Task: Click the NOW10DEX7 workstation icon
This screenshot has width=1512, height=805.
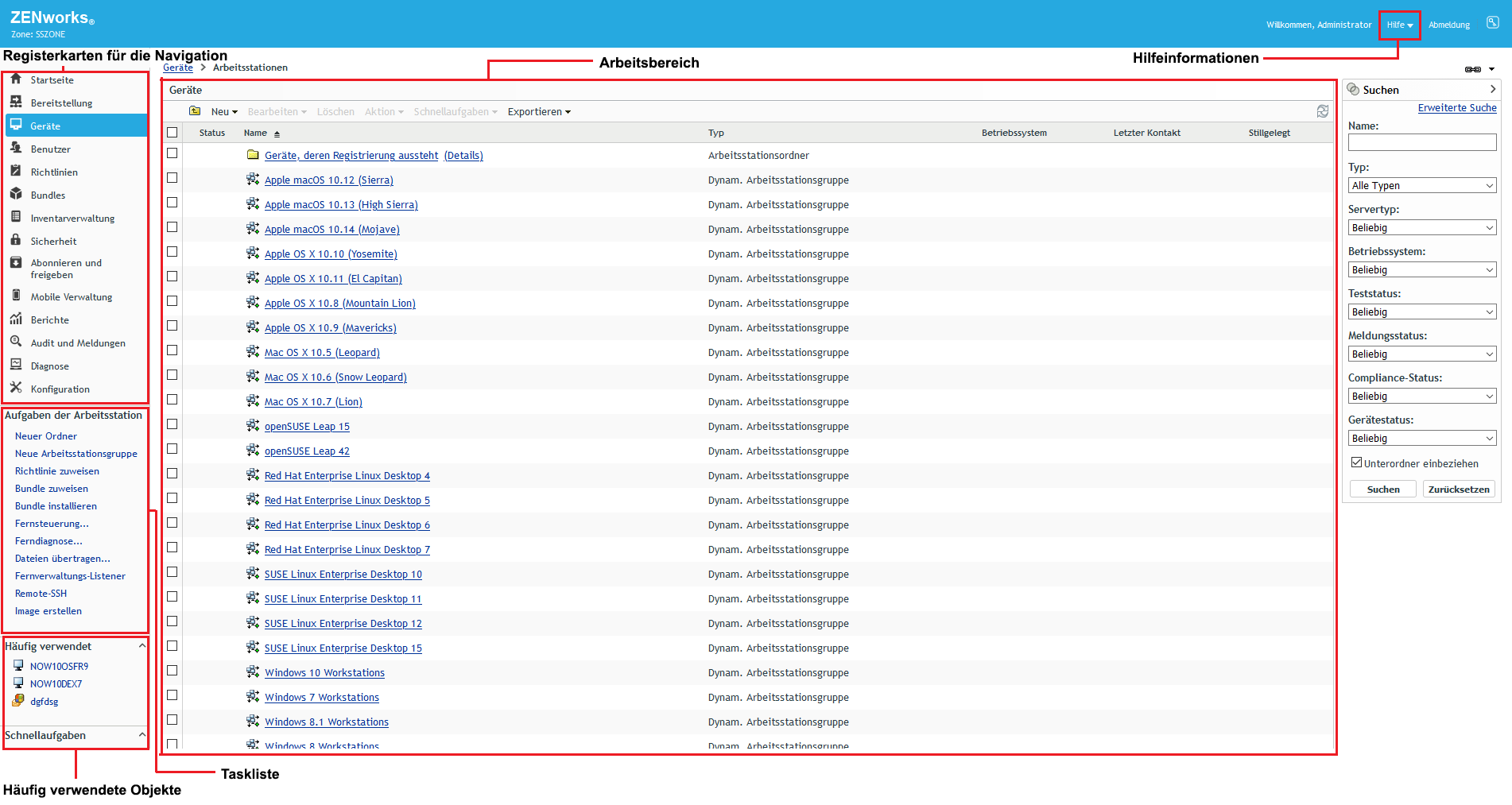Action: click(18, 683)
